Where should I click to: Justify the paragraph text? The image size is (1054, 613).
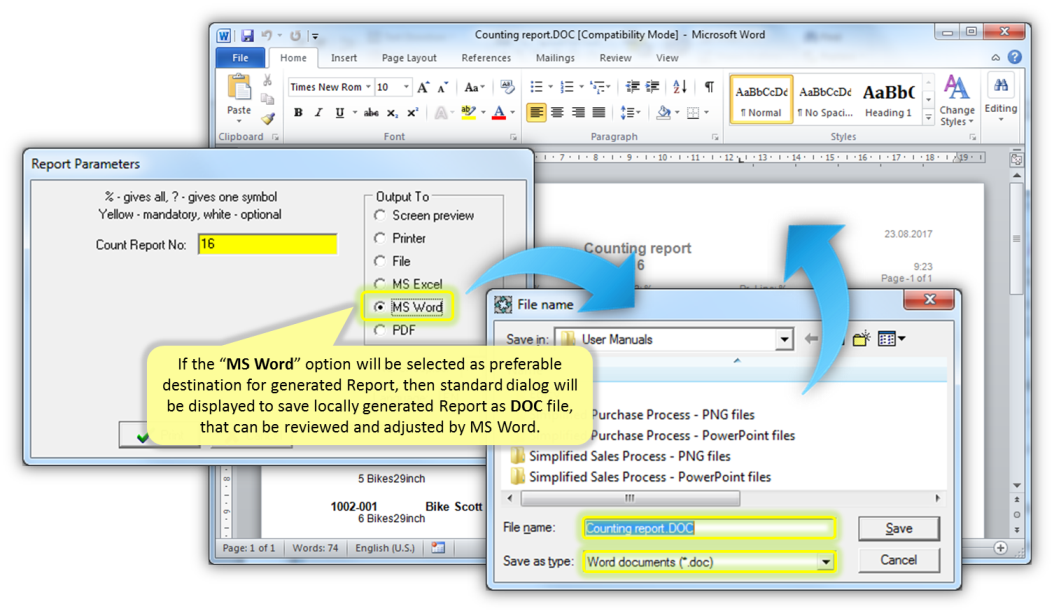[598, 112]
